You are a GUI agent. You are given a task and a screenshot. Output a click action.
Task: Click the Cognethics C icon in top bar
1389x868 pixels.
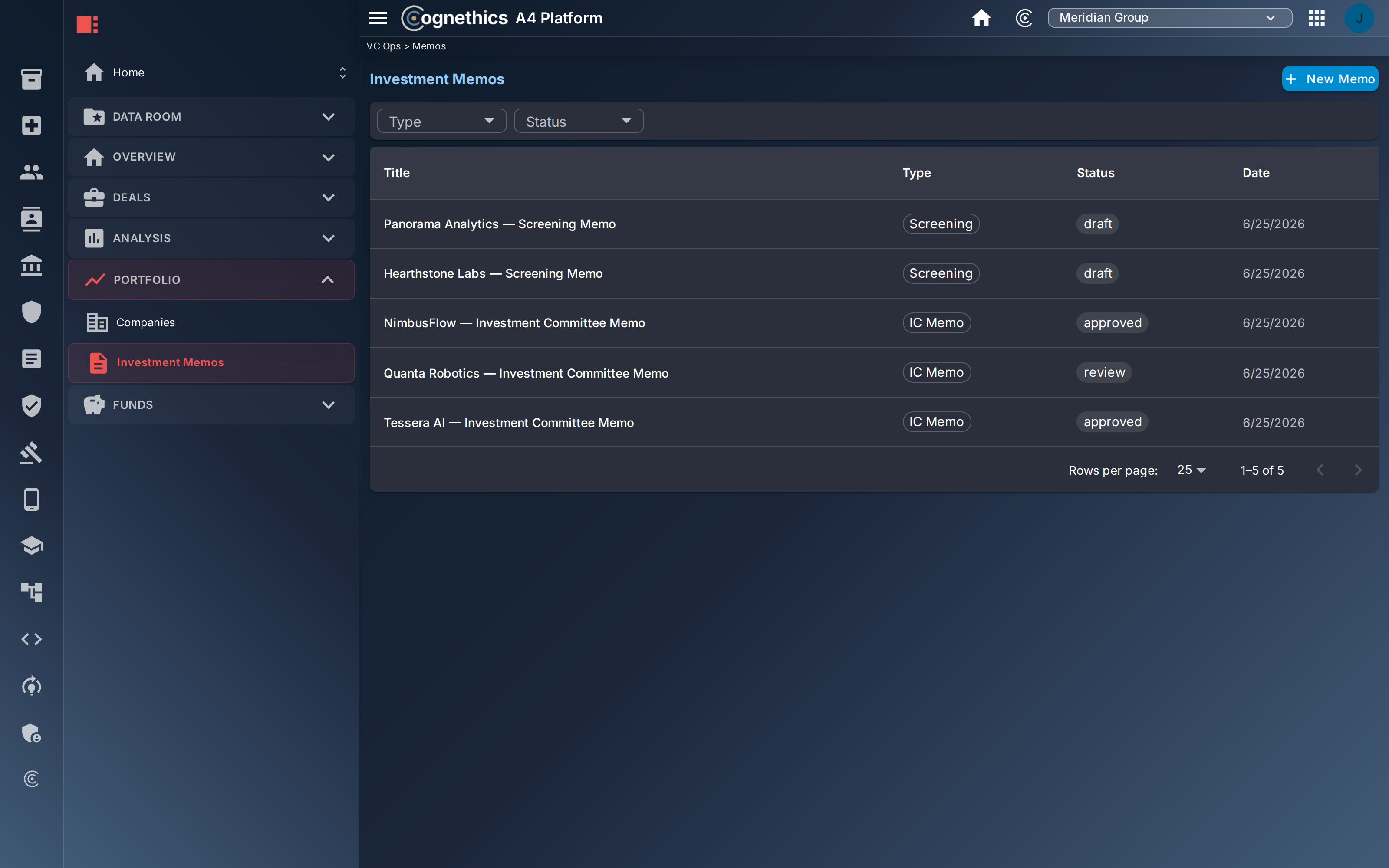coord(1024,18)
